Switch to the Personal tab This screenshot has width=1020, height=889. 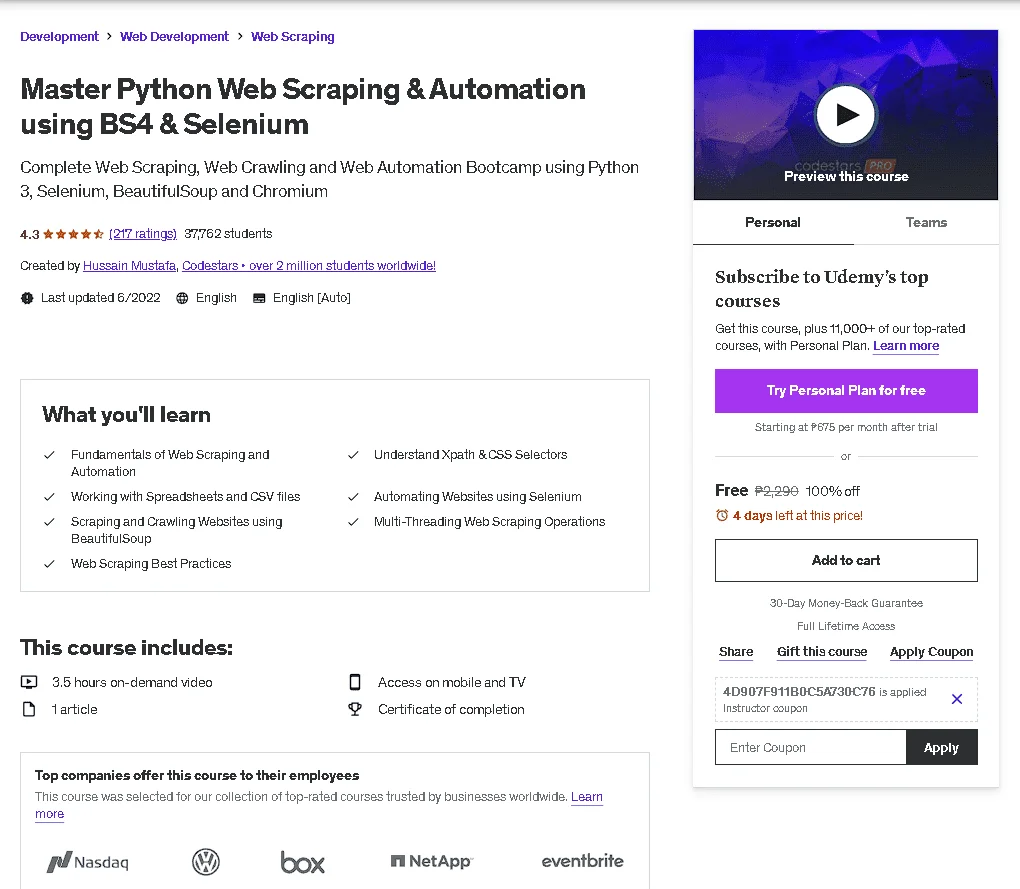[773, 222]
